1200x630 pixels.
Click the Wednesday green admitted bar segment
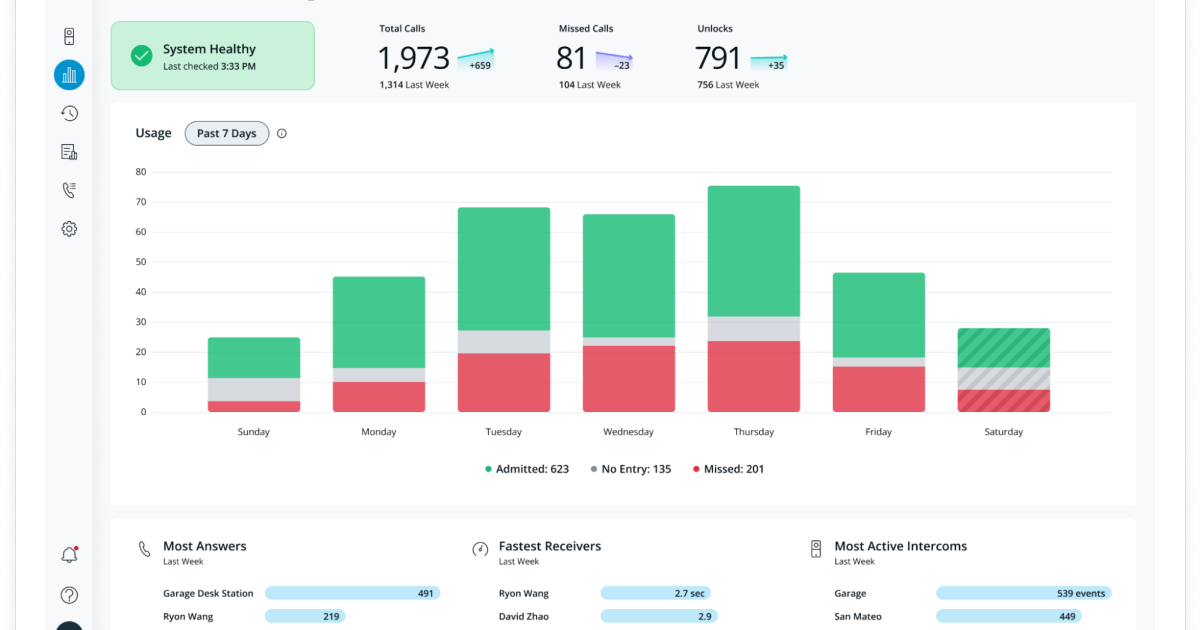click(629, 276)
